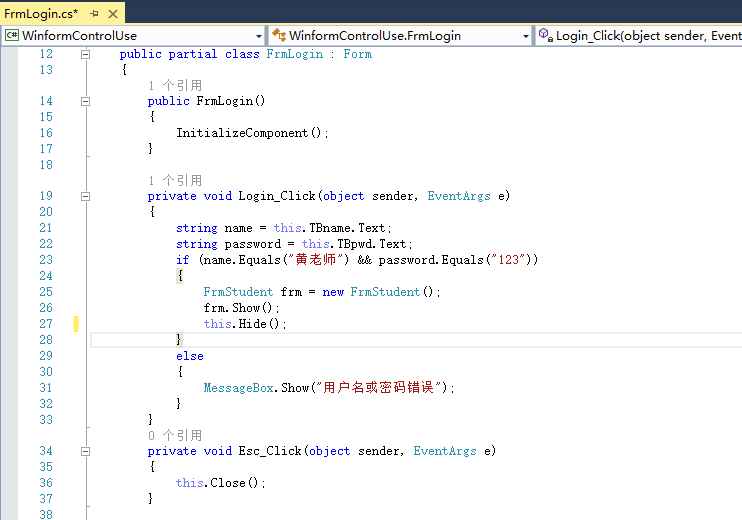
Task: Open the WinformControlUse.FrmLogin type dropdown
Action: pos(525,36)
